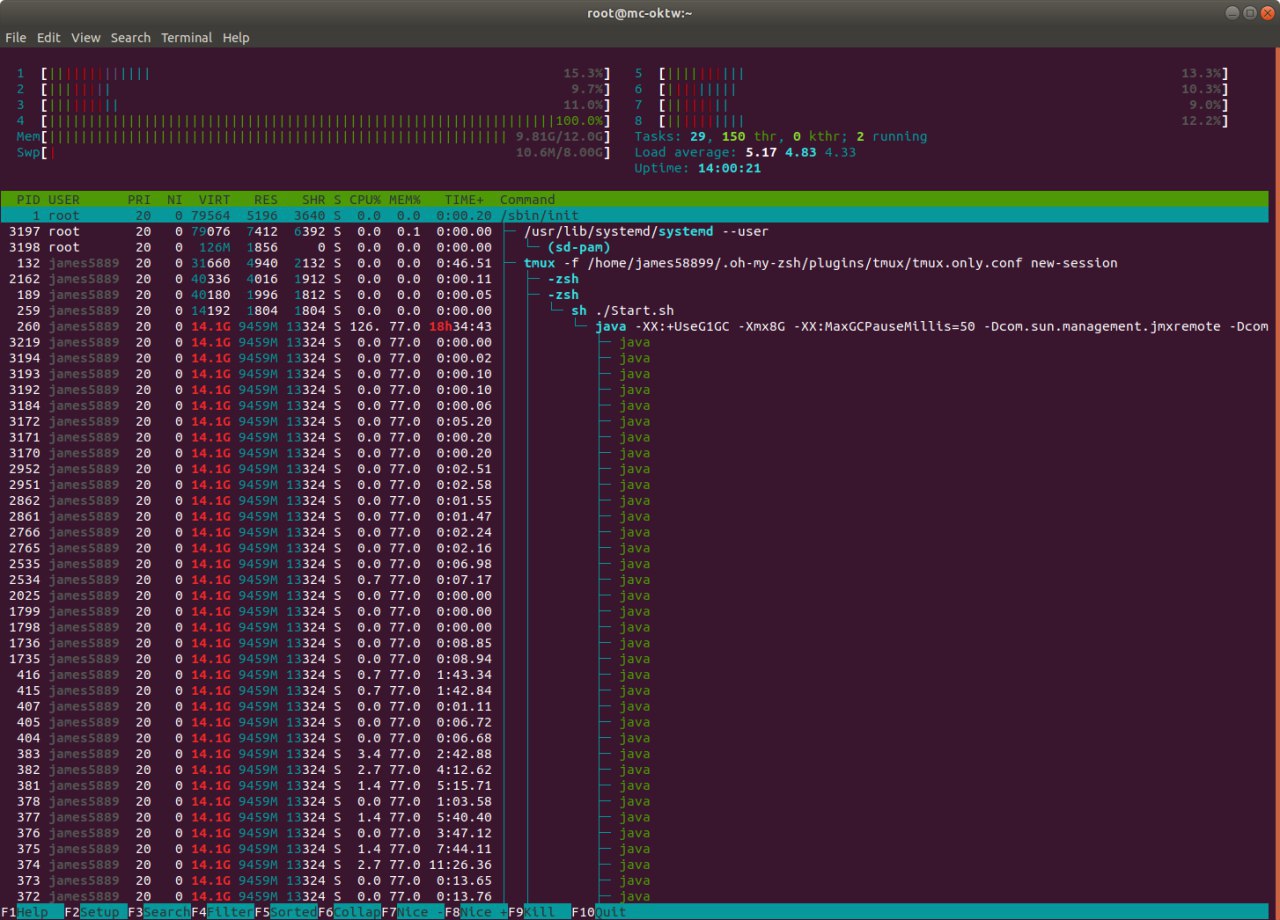Open F2 Setup in the htop footer

pyautogui.click(x=96, y=912)
